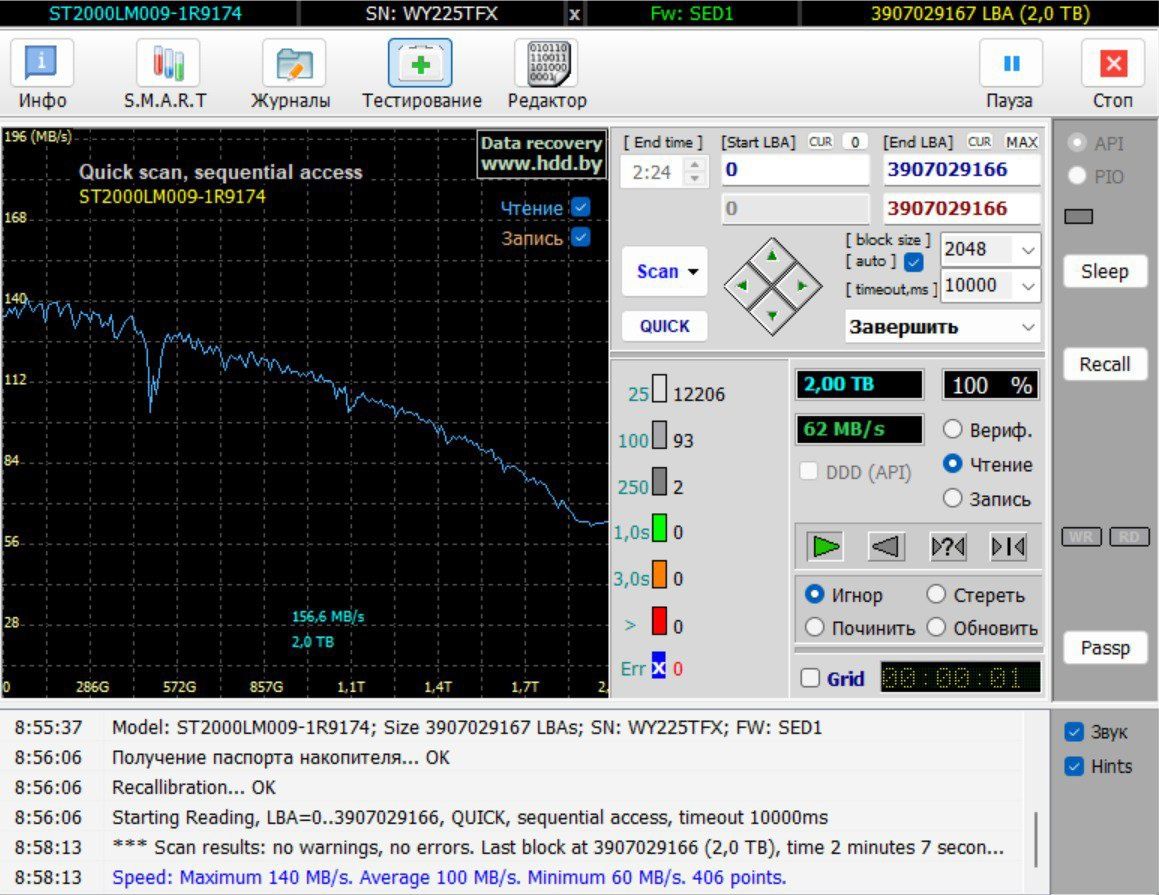Image resolution: width=1159 pixels, height=895 pixels.
Task: Click the green 1,0s block indicator
Action: (x=659, y=529)
